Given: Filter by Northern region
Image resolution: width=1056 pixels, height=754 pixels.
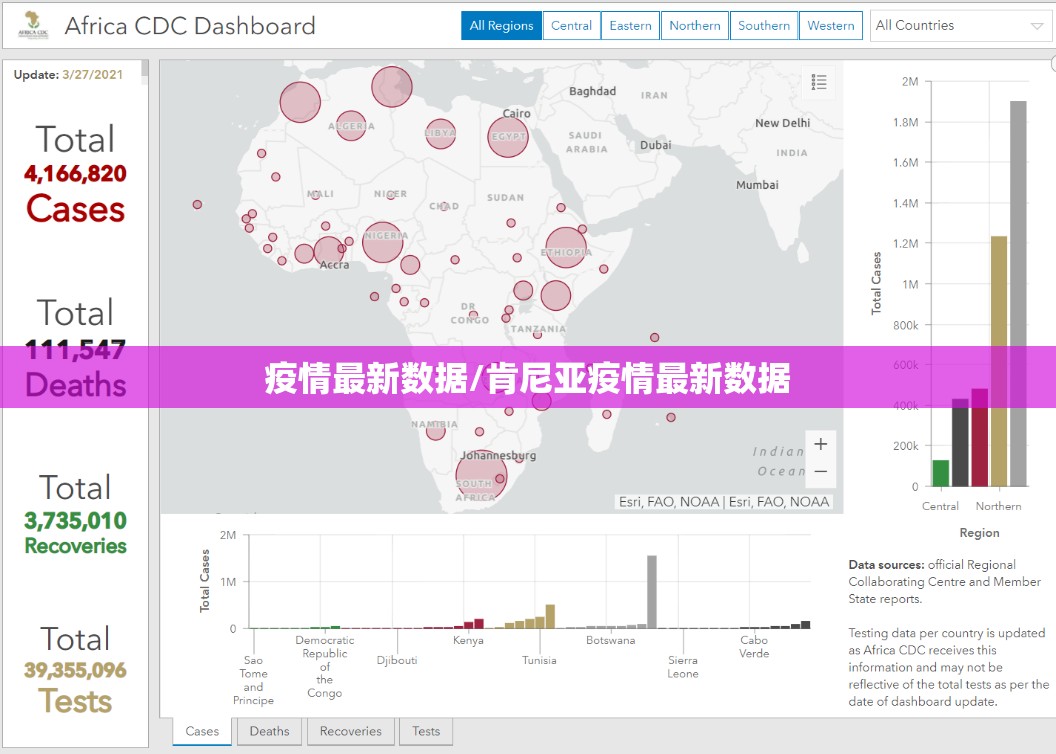Looking at the screenshot, I should point(694,26).
